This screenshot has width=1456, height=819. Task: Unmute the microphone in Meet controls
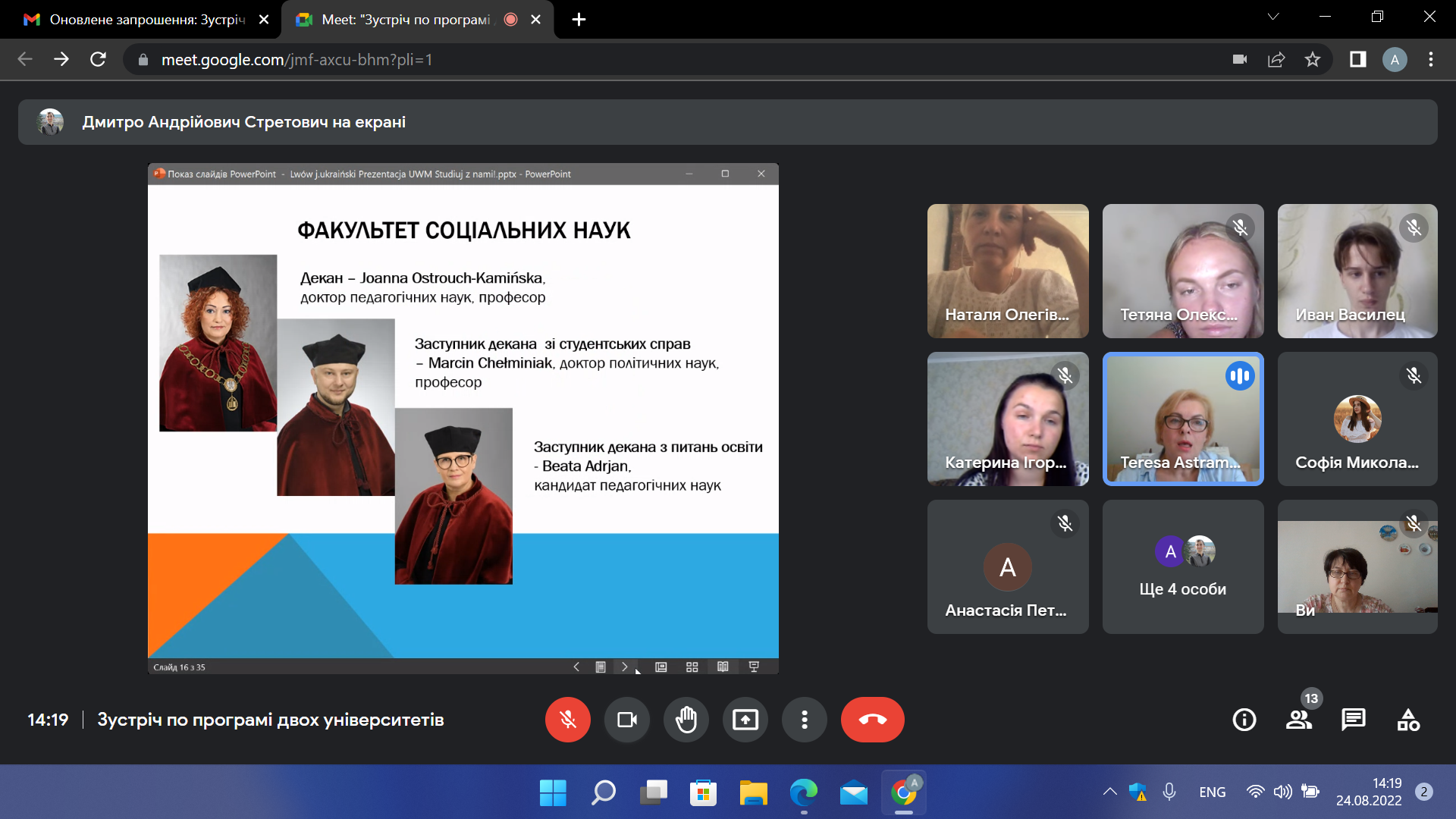pos(567,719)
